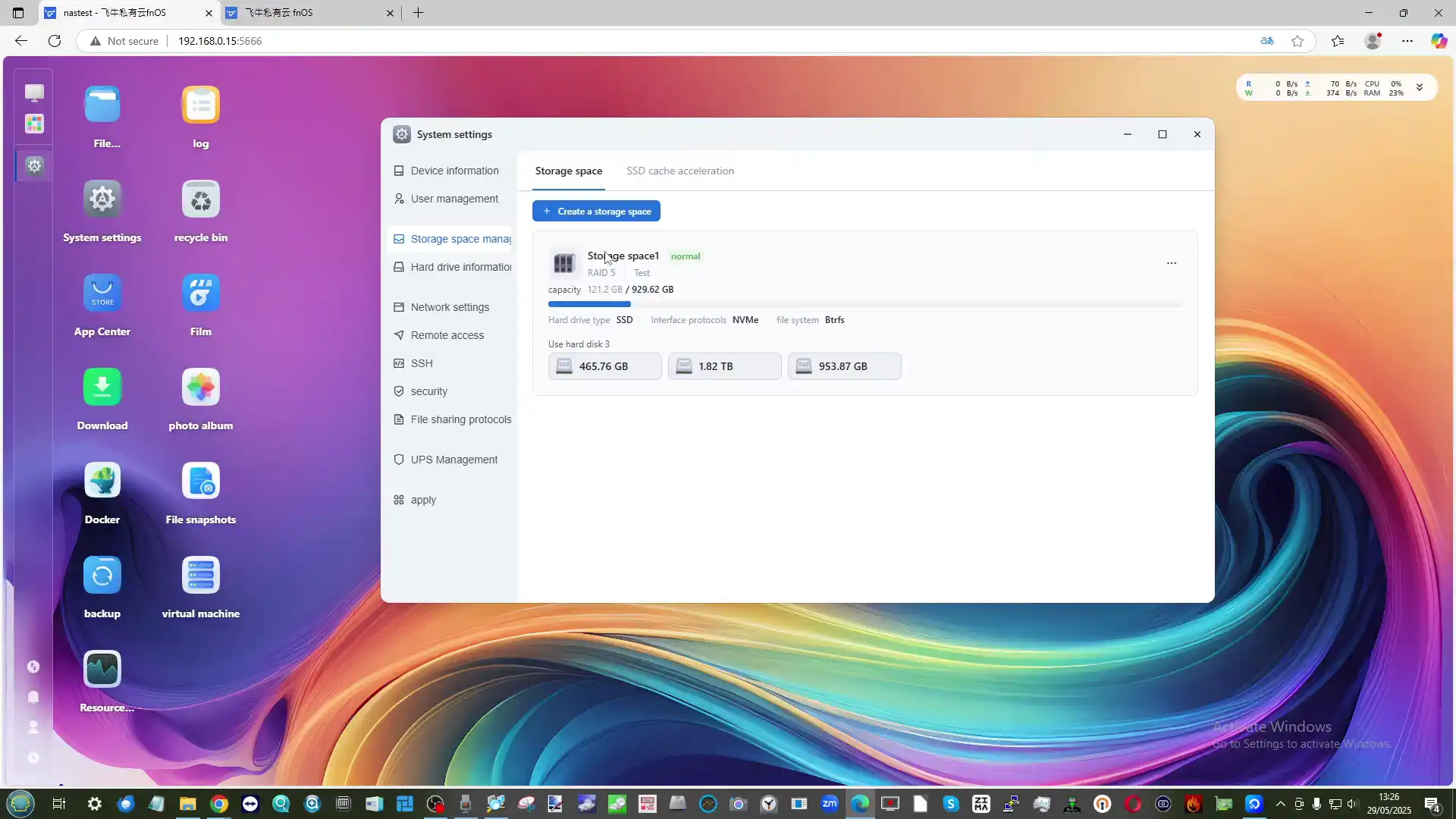Viewport: 1456px width, 819px height.
Task: Launch App Center from desktop
Action: [102, 293]
